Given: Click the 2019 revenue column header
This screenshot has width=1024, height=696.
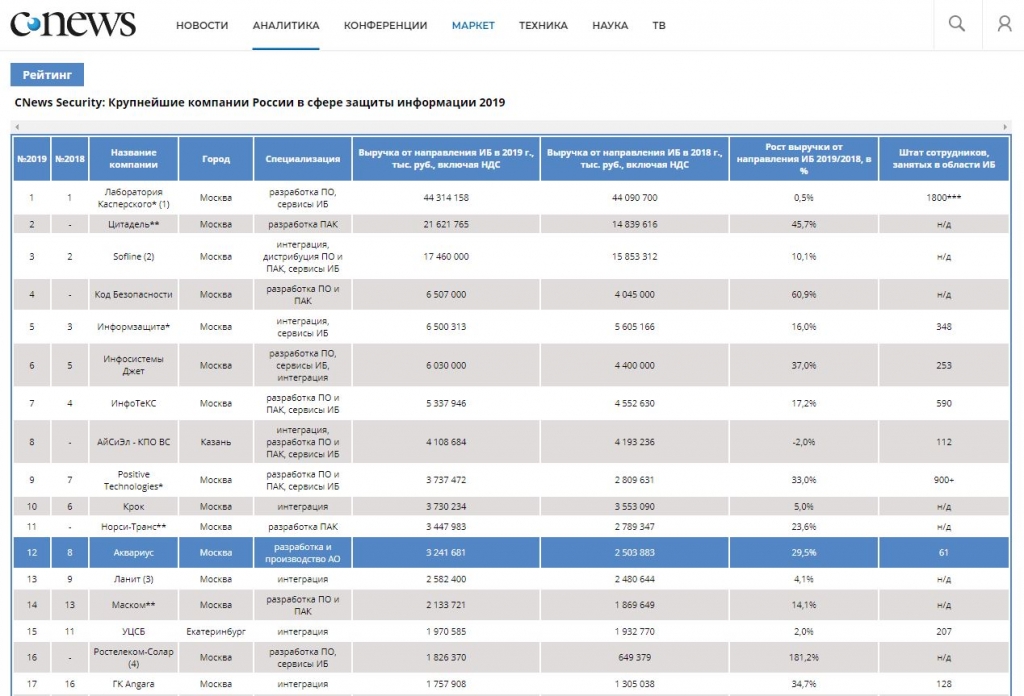Looking at the screenshot, I should [446, 159].
